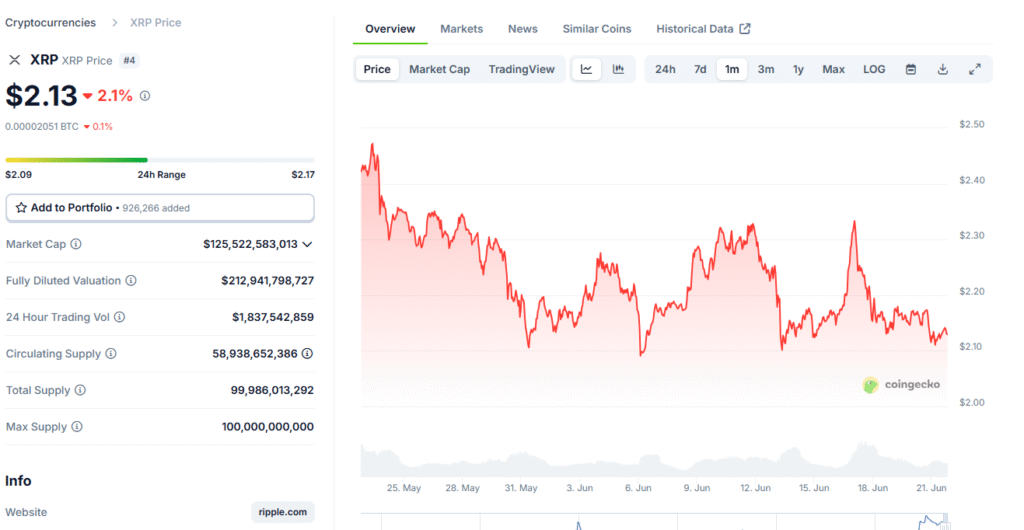Switch to line chart view icon

[x=586, y=69]
